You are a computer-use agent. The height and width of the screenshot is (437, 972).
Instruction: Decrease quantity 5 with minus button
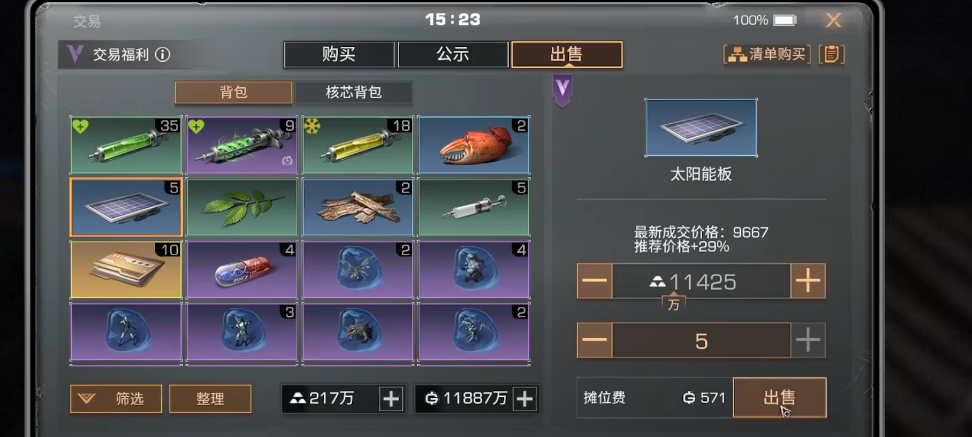[x=594, y=340]
